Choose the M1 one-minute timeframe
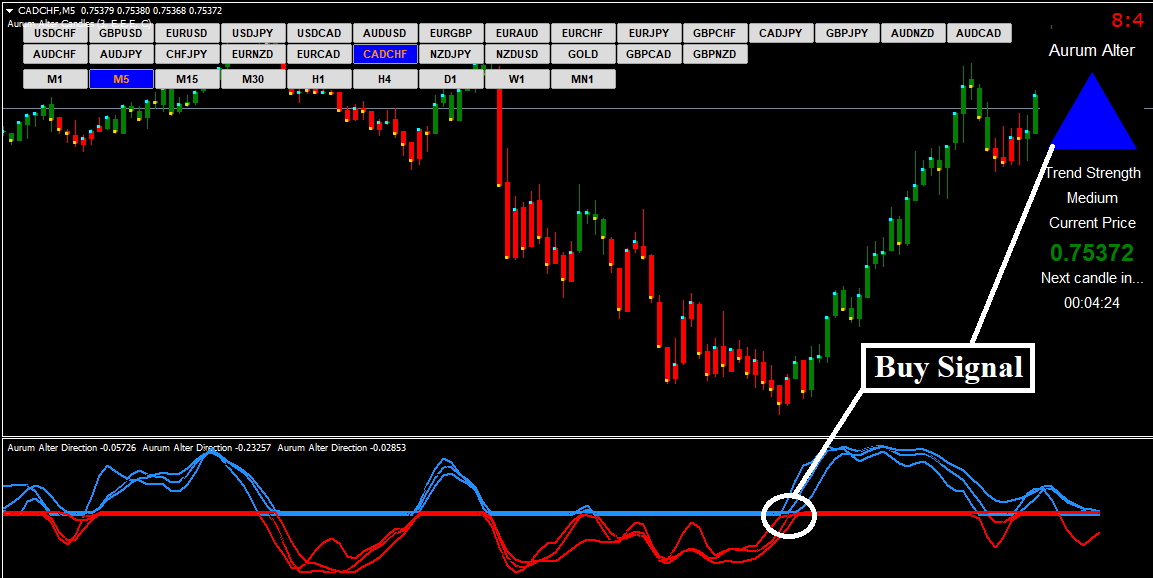This screenshot has height=578, width=1153. click(x=55, y=79)
